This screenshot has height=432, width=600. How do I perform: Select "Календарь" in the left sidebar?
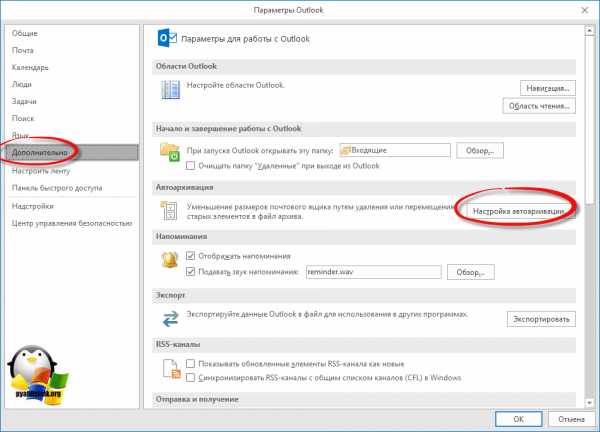(x=30, y=67)
